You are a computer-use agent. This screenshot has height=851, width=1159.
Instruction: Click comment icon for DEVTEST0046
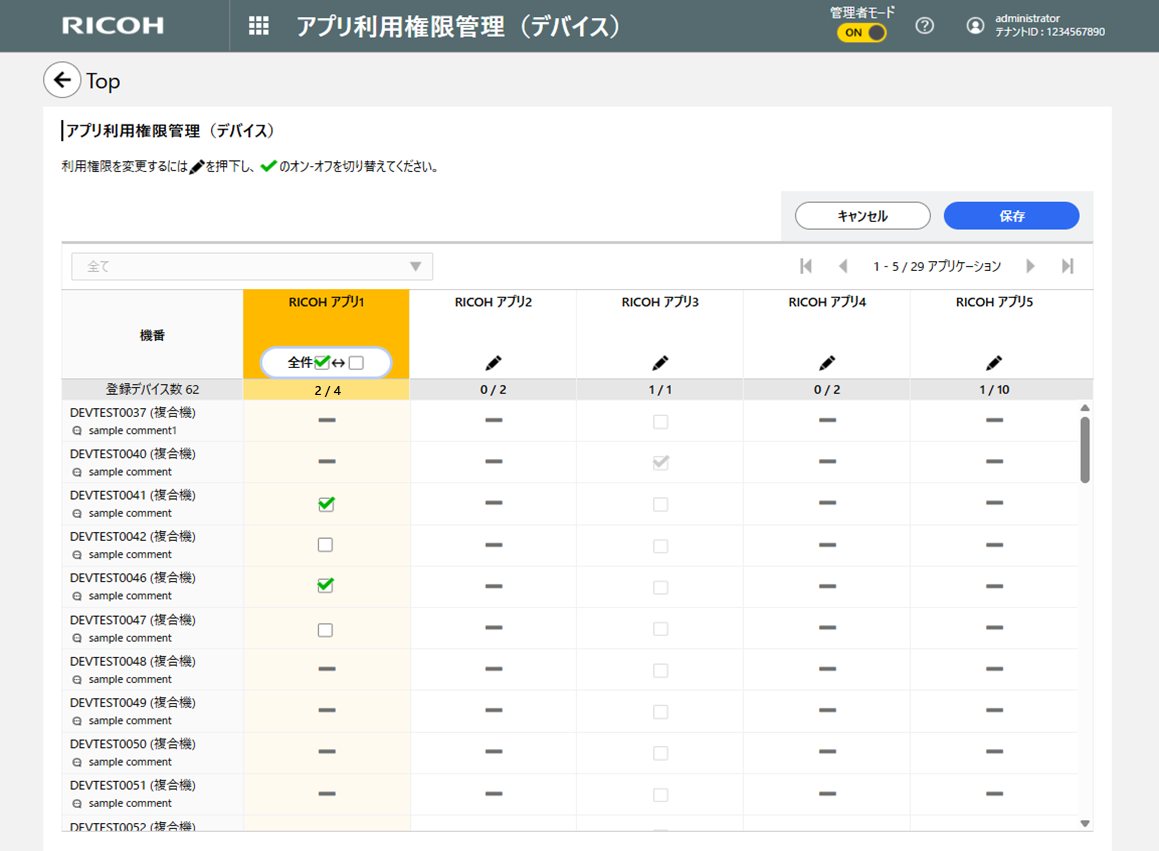(77, 597)
